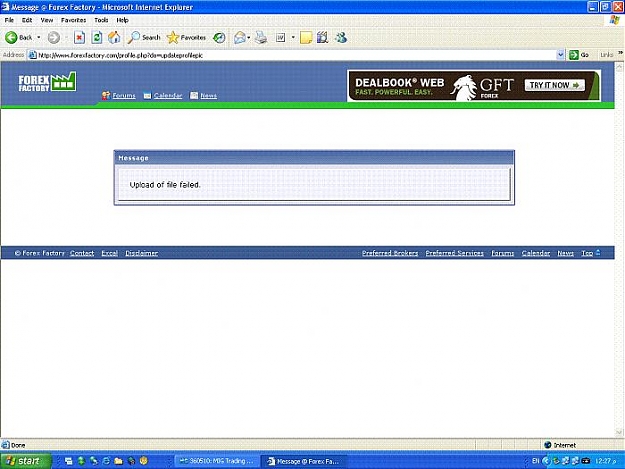Switch to the MIG Trading taskbar window
Image resolution: width=625 pixels, height=469 pixels.
pyautogui.click(x=216, y=461)
